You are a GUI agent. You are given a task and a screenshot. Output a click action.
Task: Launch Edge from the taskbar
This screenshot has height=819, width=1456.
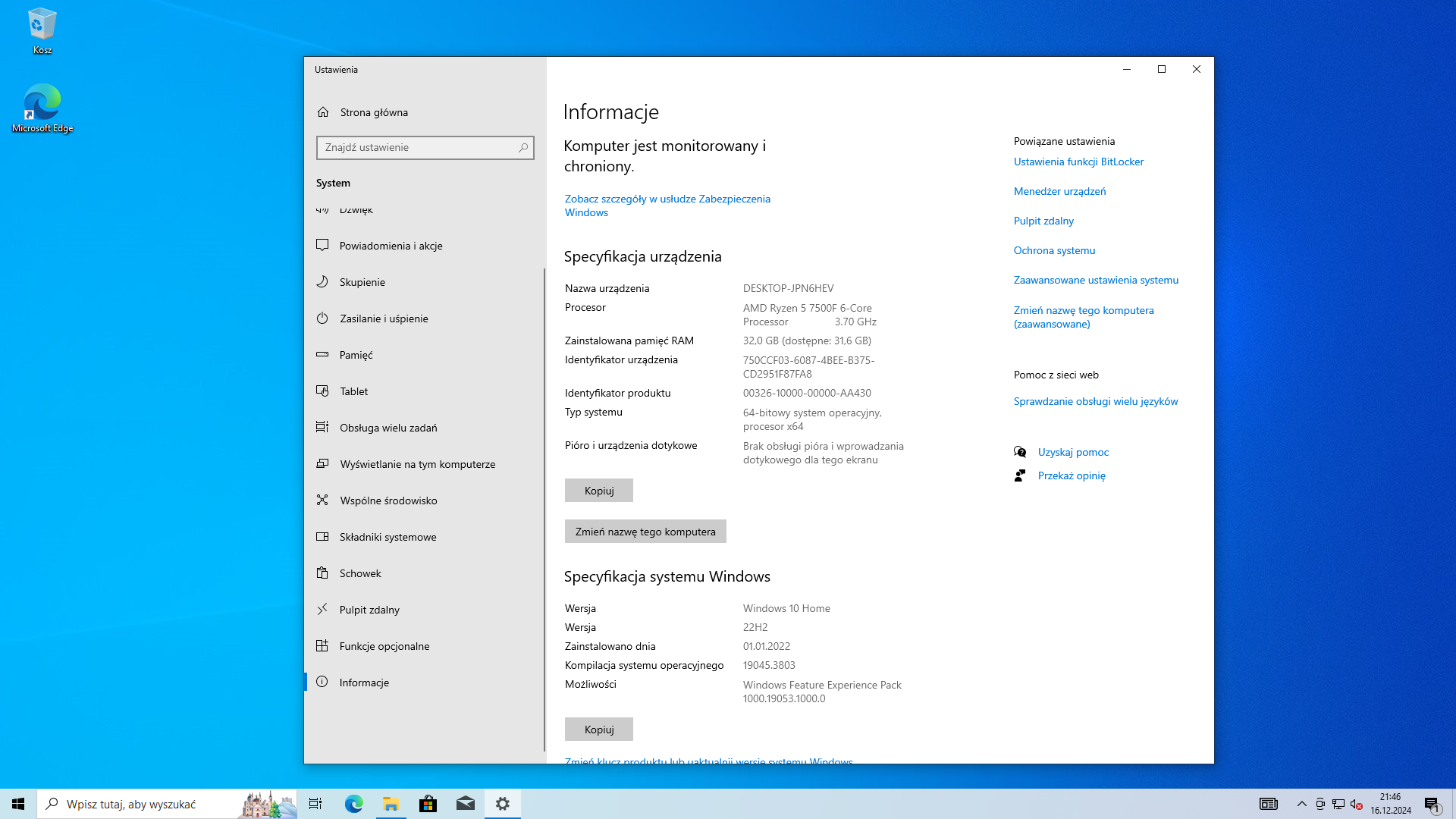353,804
